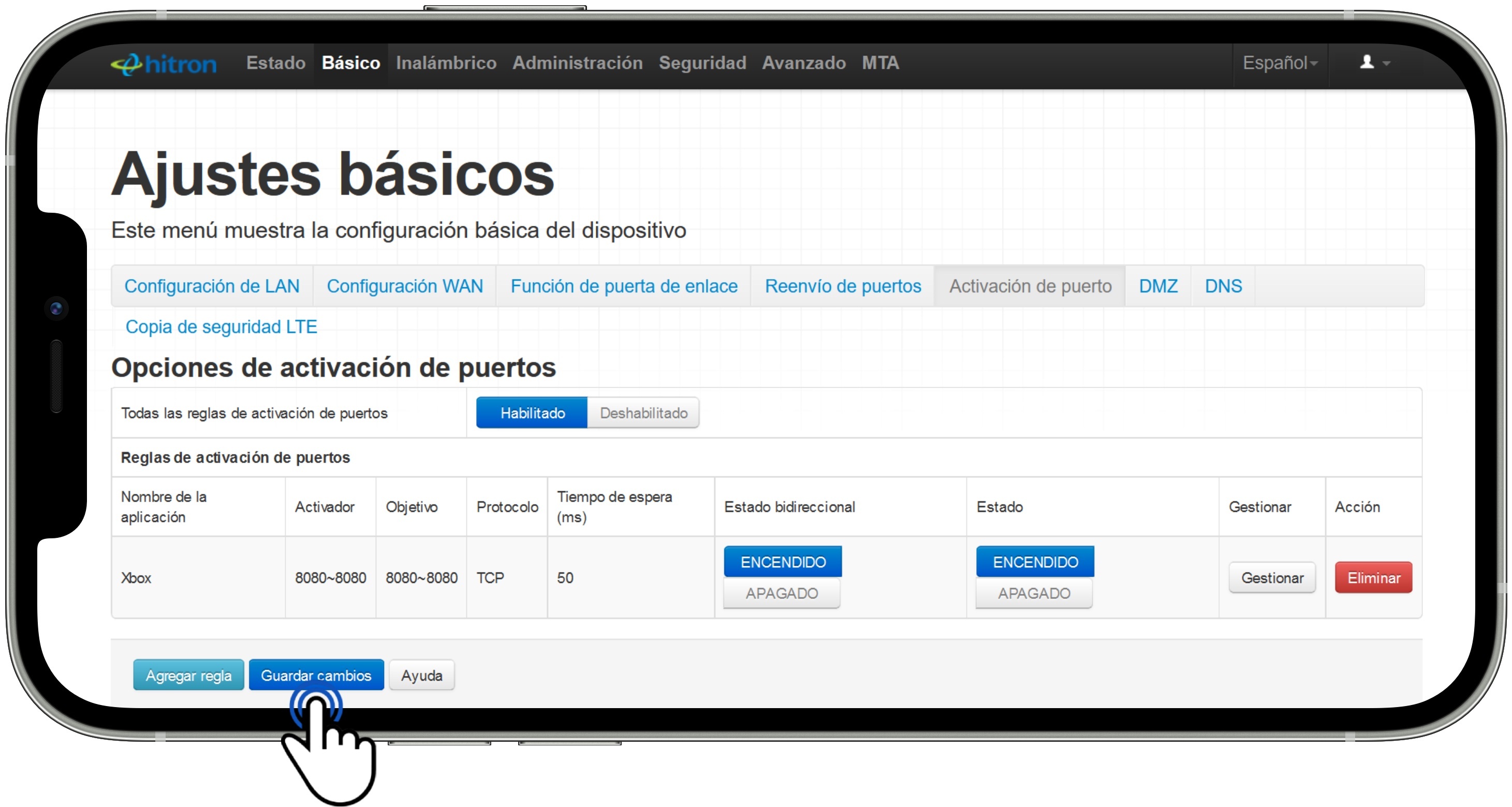This screenshot has height=807, width=1512.
Task: Open the Configuración WAN tab
Action: [x=405, y=286]
